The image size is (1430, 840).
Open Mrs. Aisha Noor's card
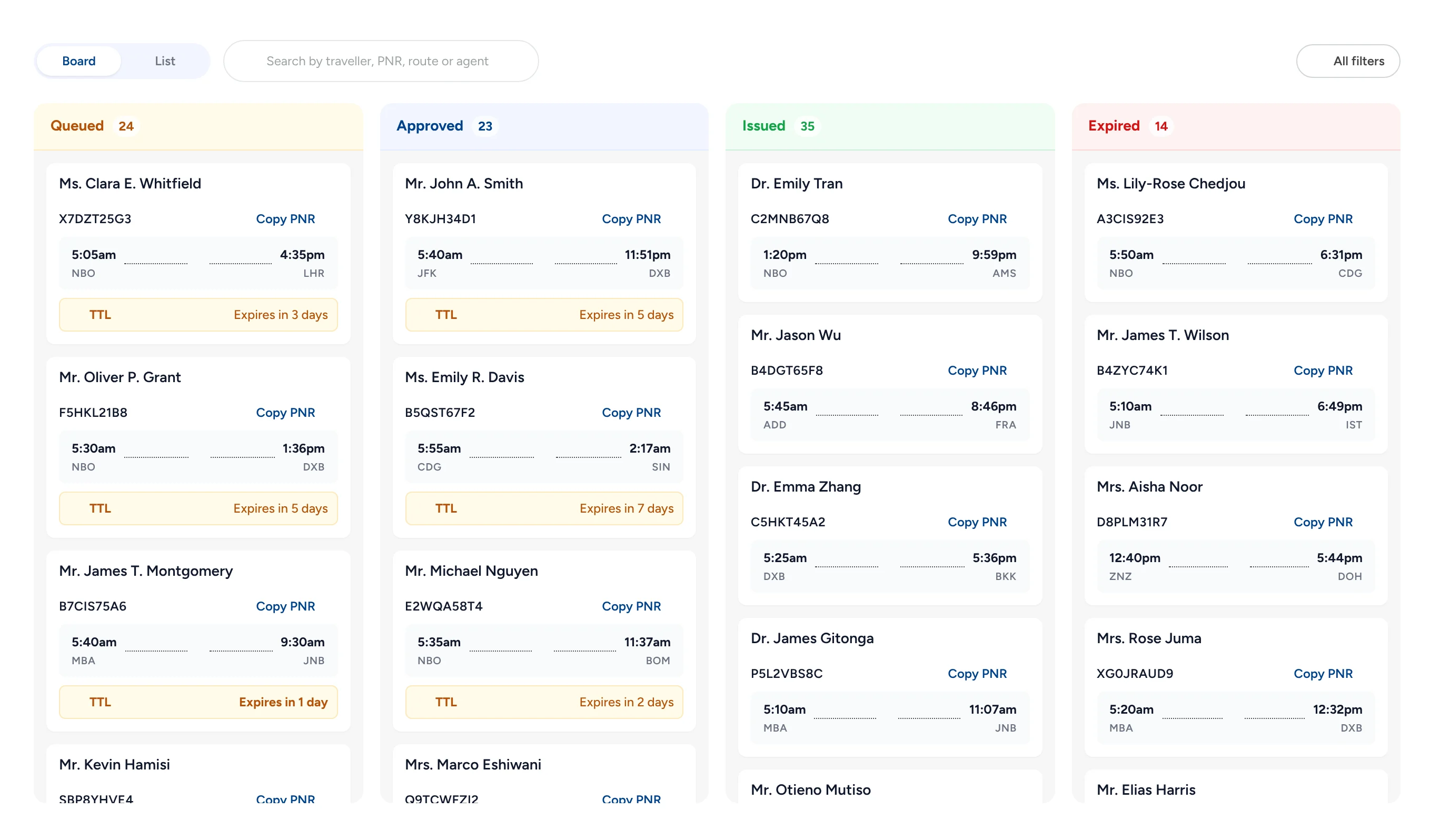(x=1236, y=535)
